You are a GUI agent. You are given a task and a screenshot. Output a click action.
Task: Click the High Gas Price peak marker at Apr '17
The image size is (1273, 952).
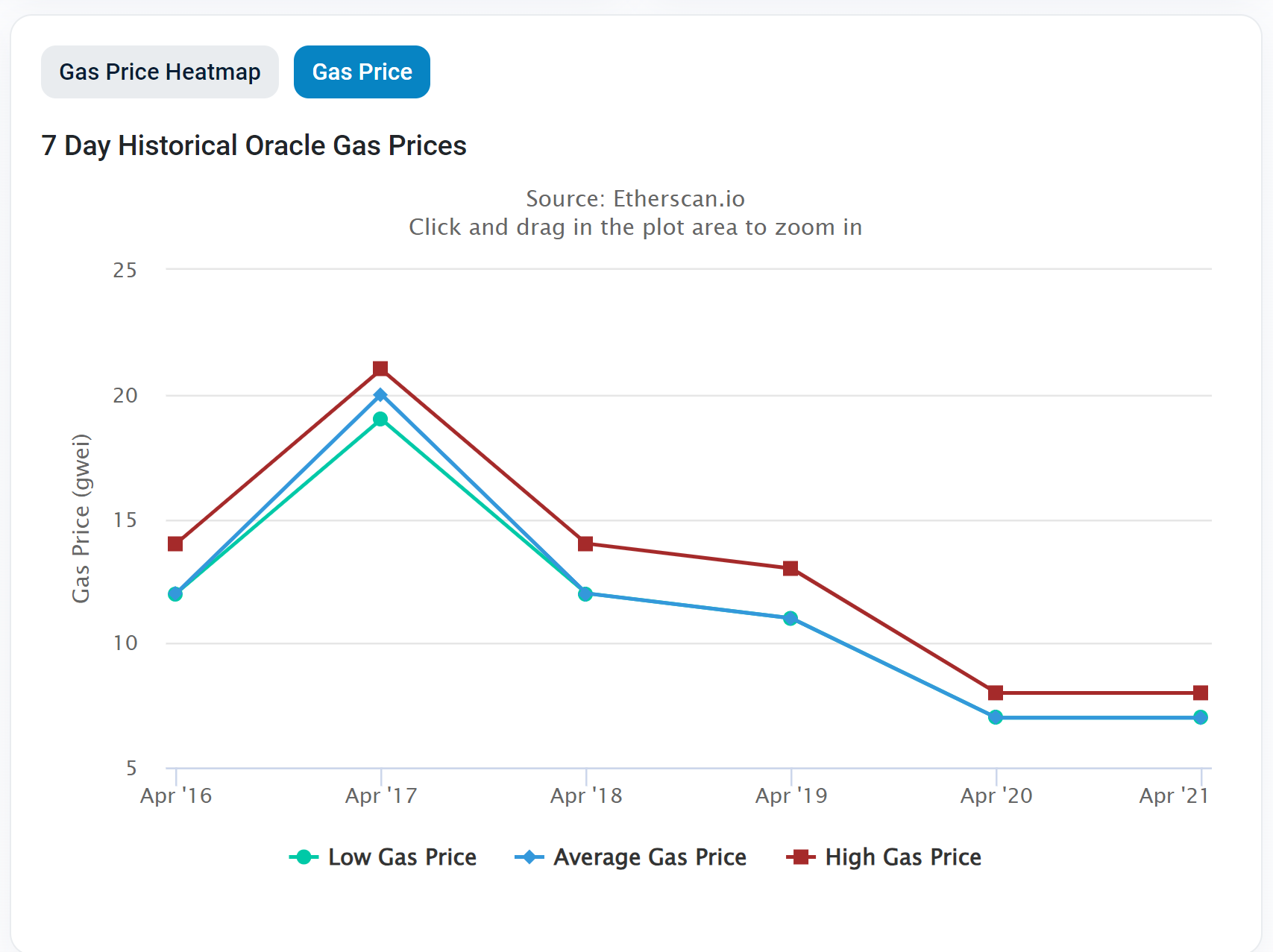pos(380,369)
